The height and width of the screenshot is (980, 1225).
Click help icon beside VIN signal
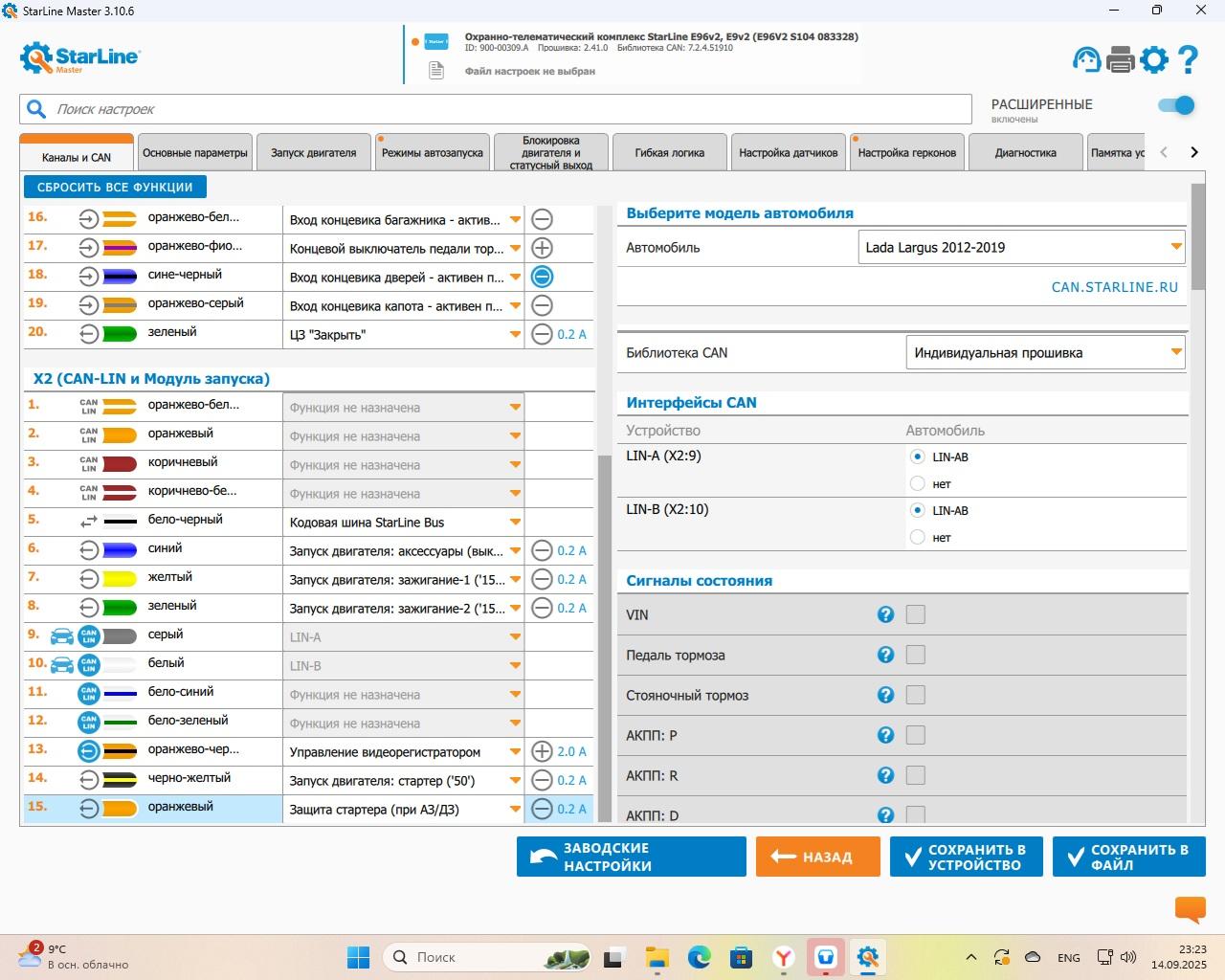coord(885,614)
